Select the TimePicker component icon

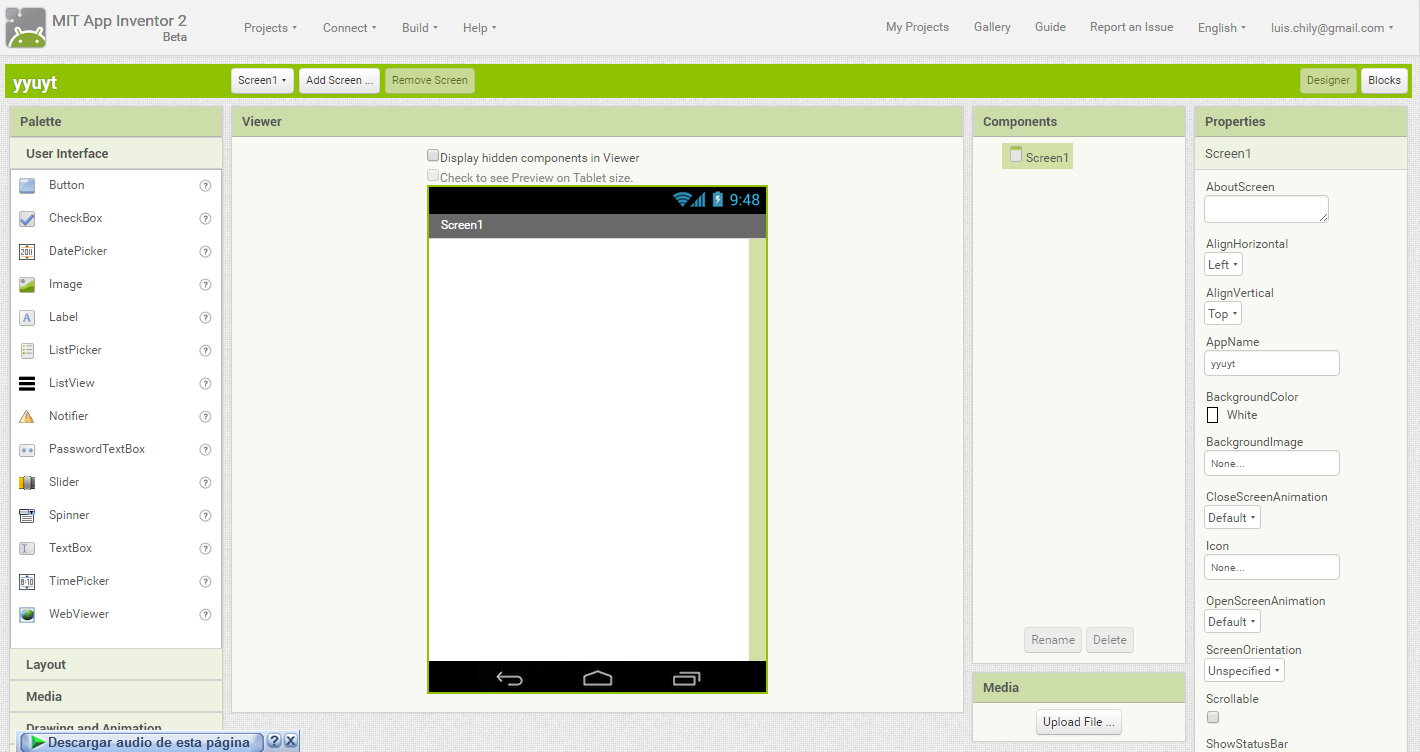coord(26,581)
